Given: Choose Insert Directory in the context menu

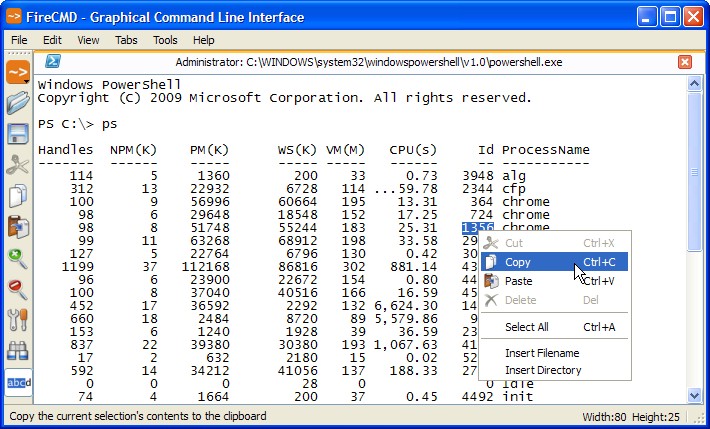Looking at the screenshot, I should point(554,370).
